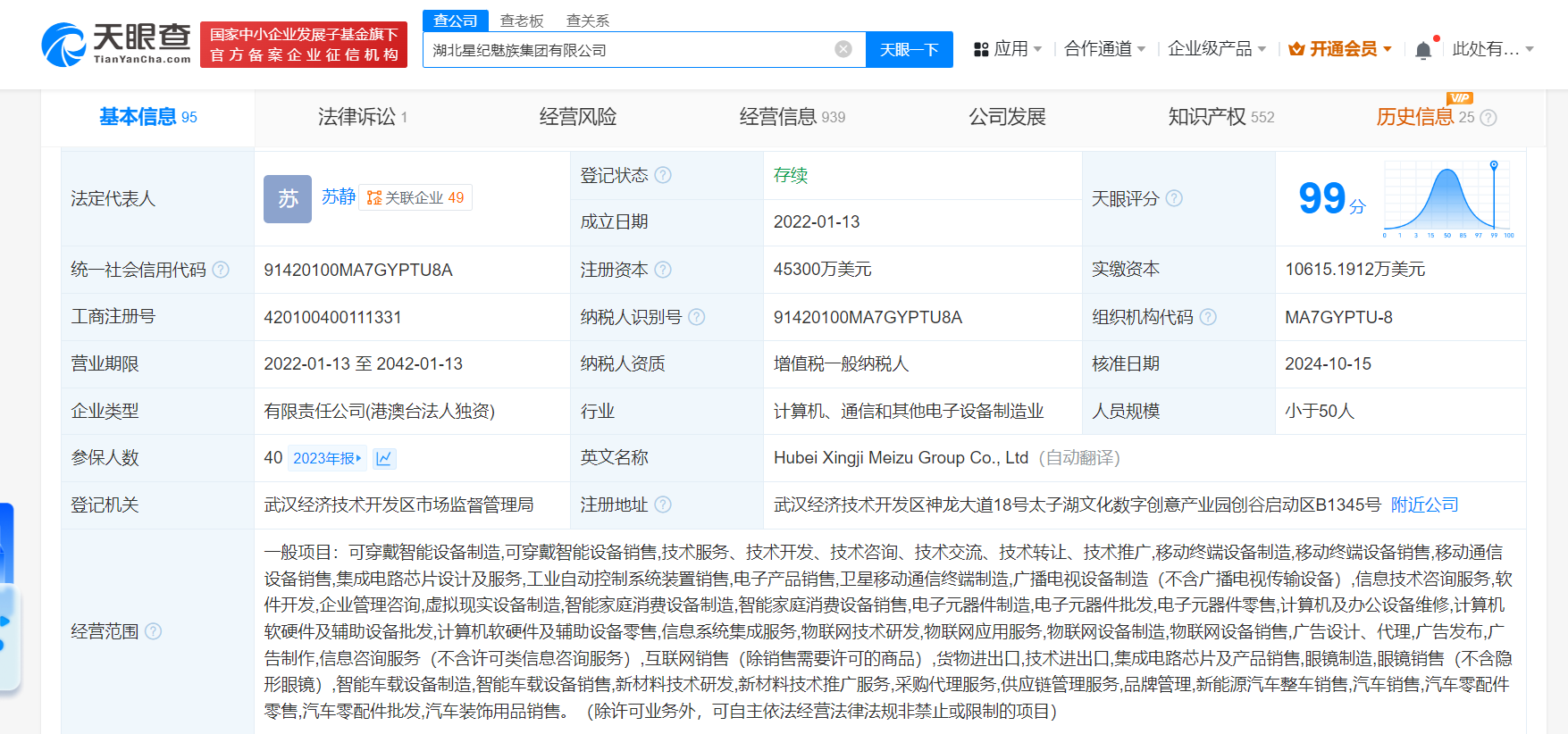The height and width of the screenshot is (734, 1568).
Task: Click organization code MA7GYPTU-8
Action: pos(1338,317)
